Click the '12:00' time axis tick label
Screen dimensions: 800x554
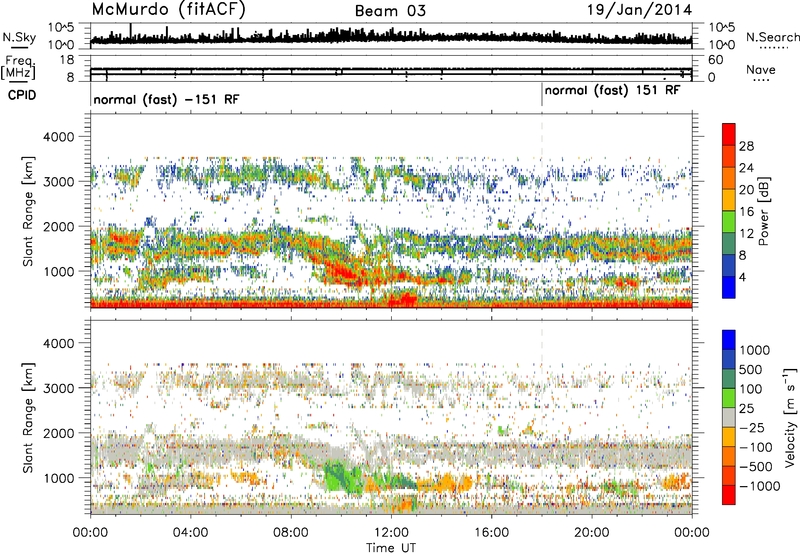[x=391, y=533]
